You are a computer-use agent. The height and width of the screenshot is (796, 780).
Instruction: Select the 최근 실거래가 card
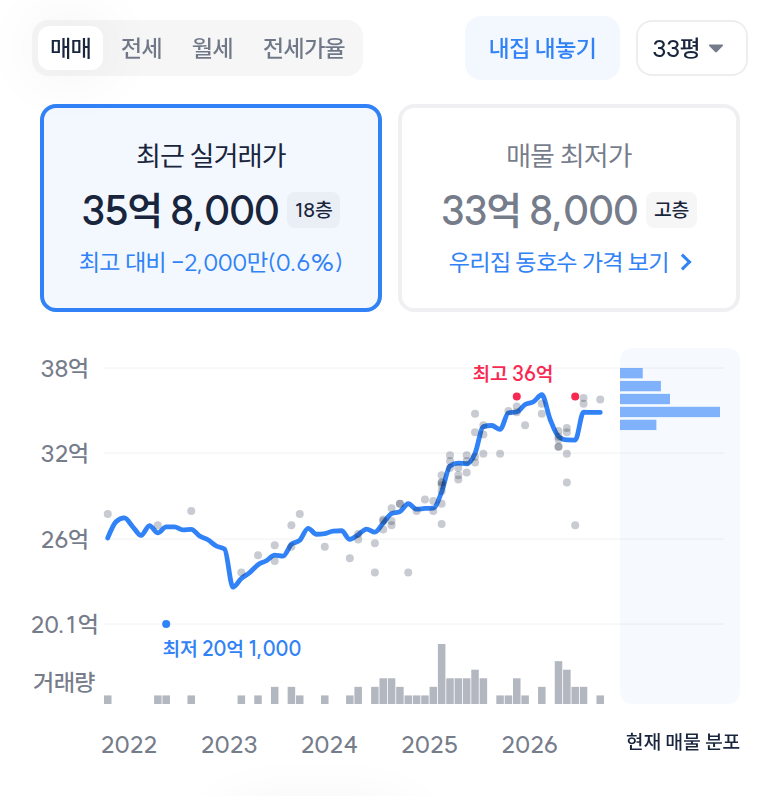pos(211,208)
